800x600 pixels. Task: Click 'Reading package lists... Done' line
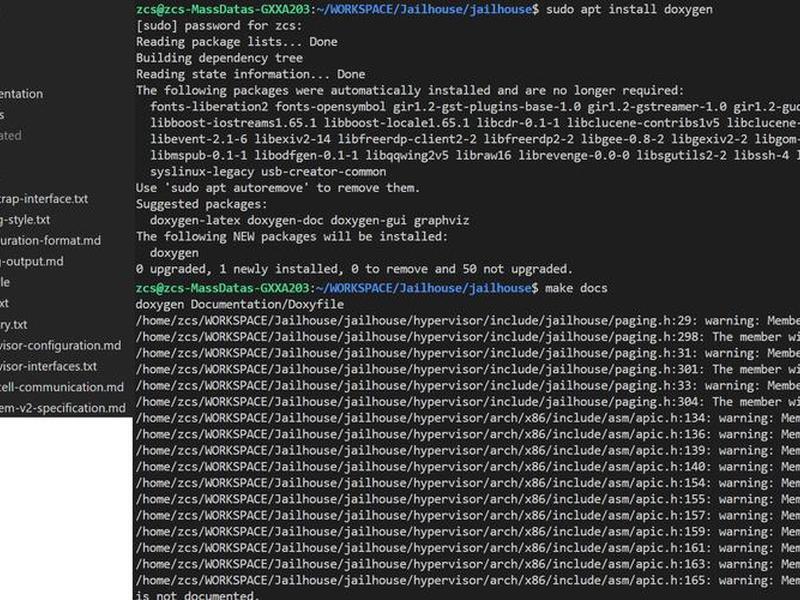[236, 42]
